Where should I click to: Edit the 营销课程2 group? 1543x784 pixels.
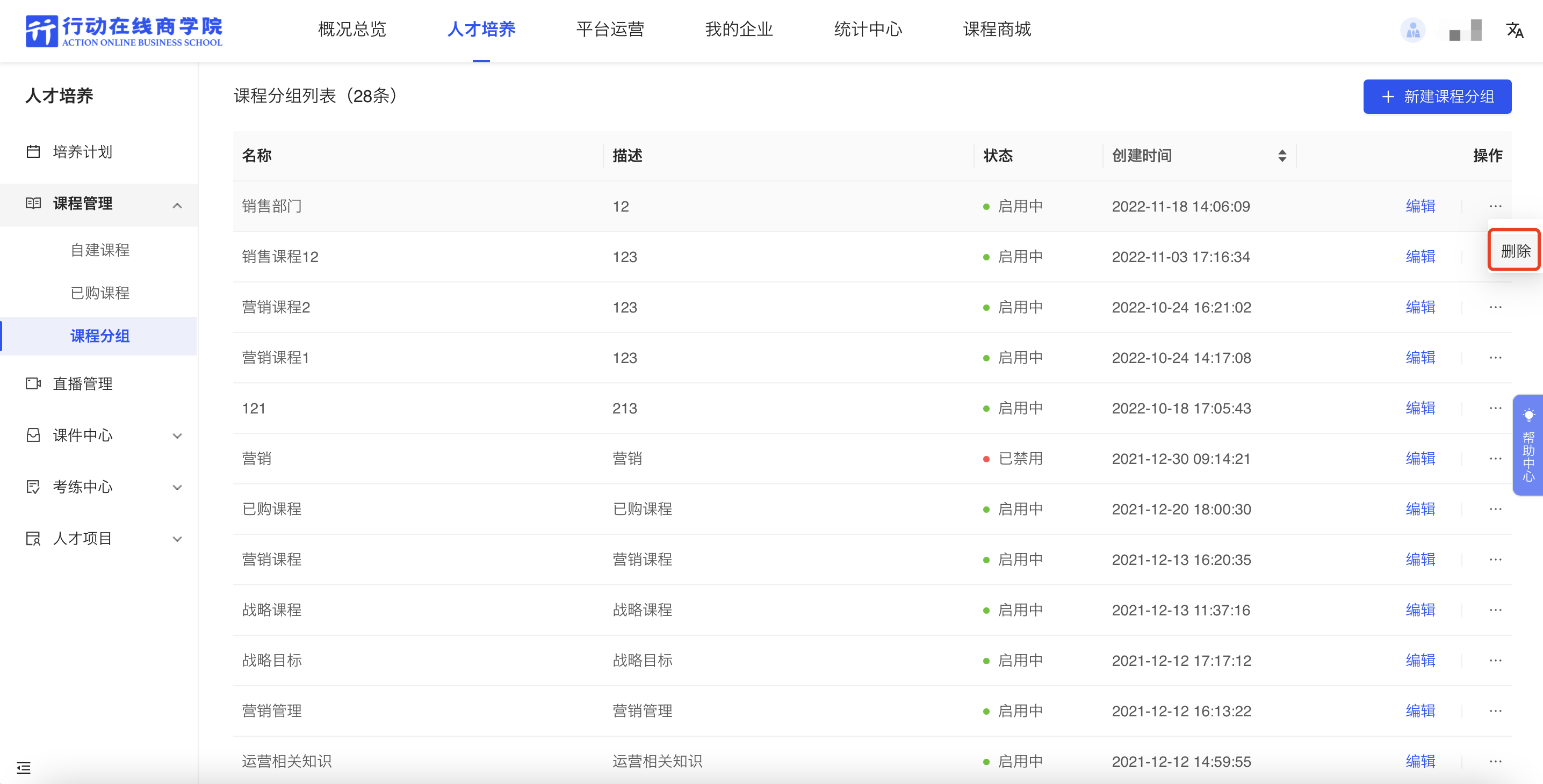[1420, 307]
